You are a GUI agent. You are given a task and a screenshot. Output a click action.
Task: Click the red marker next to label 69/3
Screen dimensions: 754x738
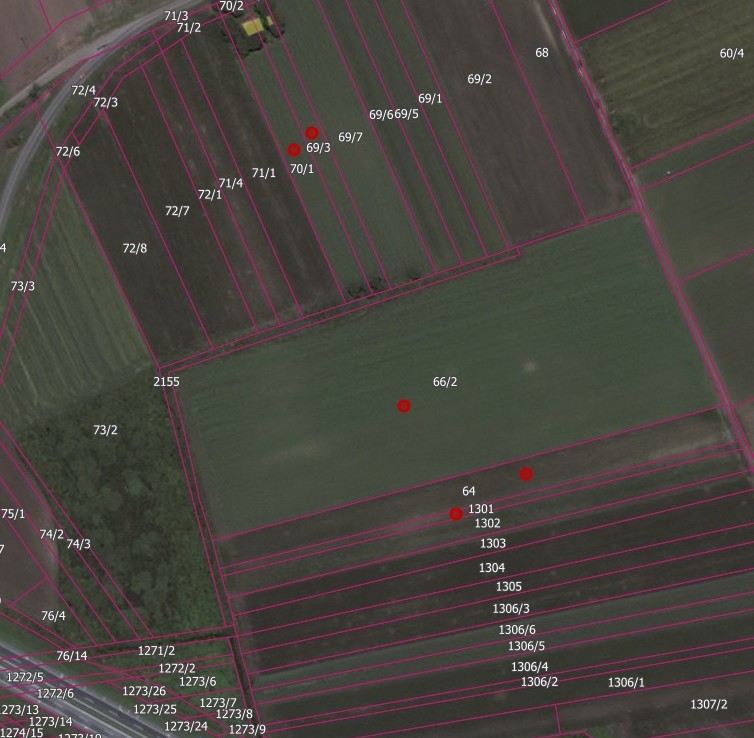[x=311, y=133]
